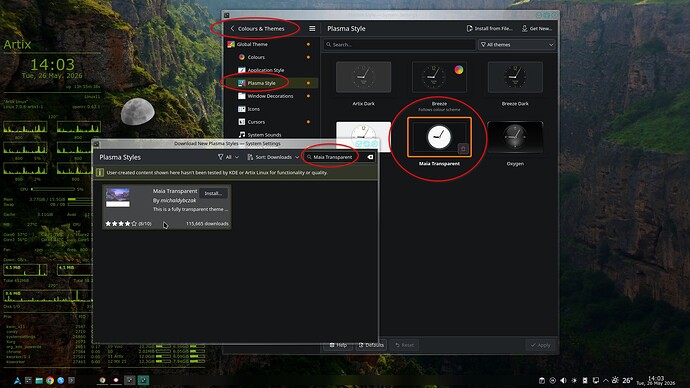690x388 pixels.
Task: Open the globe web browser launcher
Action: pos(61,381)
